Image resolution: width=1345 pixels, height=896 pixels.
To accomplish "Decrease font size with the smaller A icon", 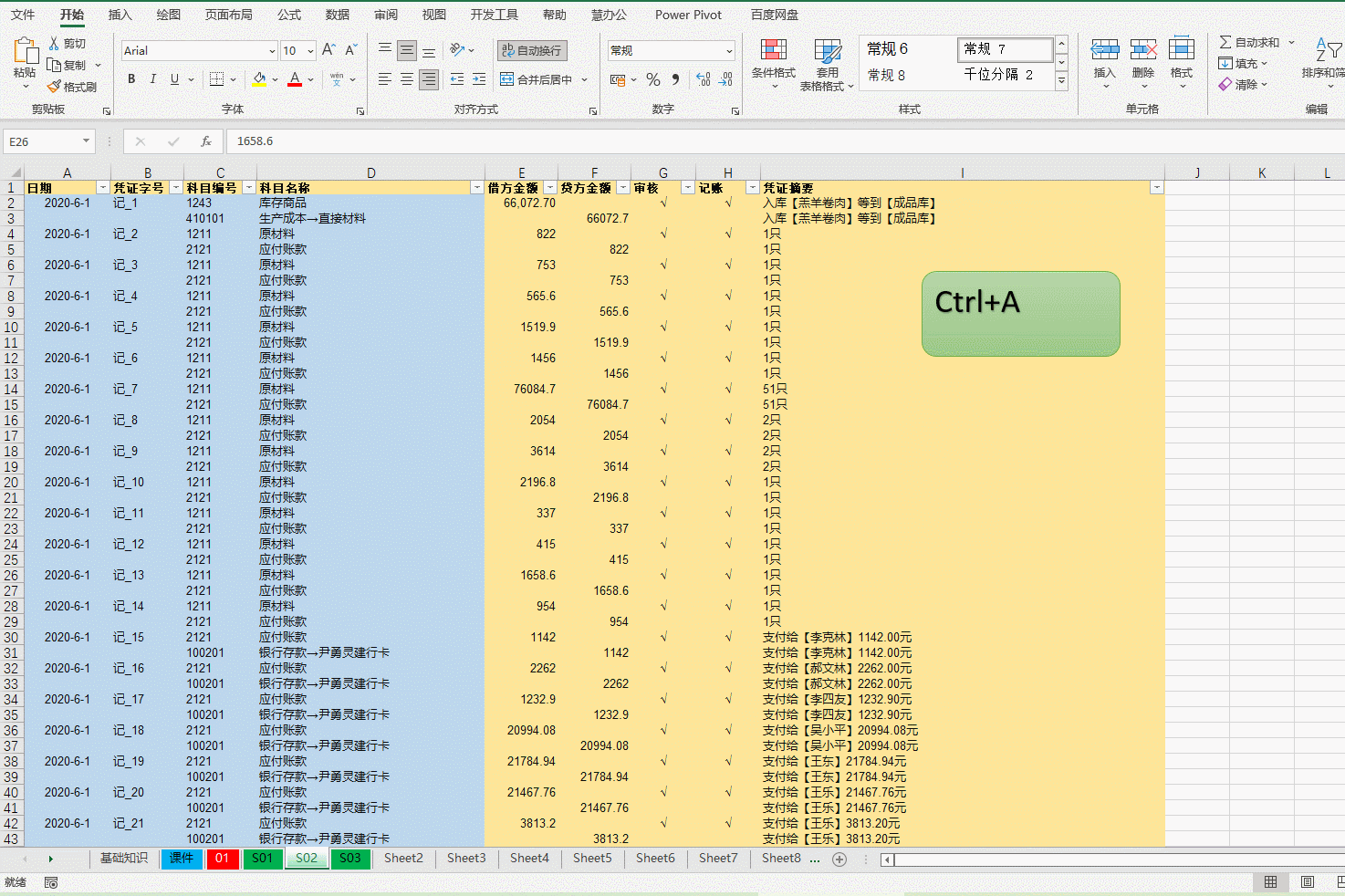I will point(351,50).
